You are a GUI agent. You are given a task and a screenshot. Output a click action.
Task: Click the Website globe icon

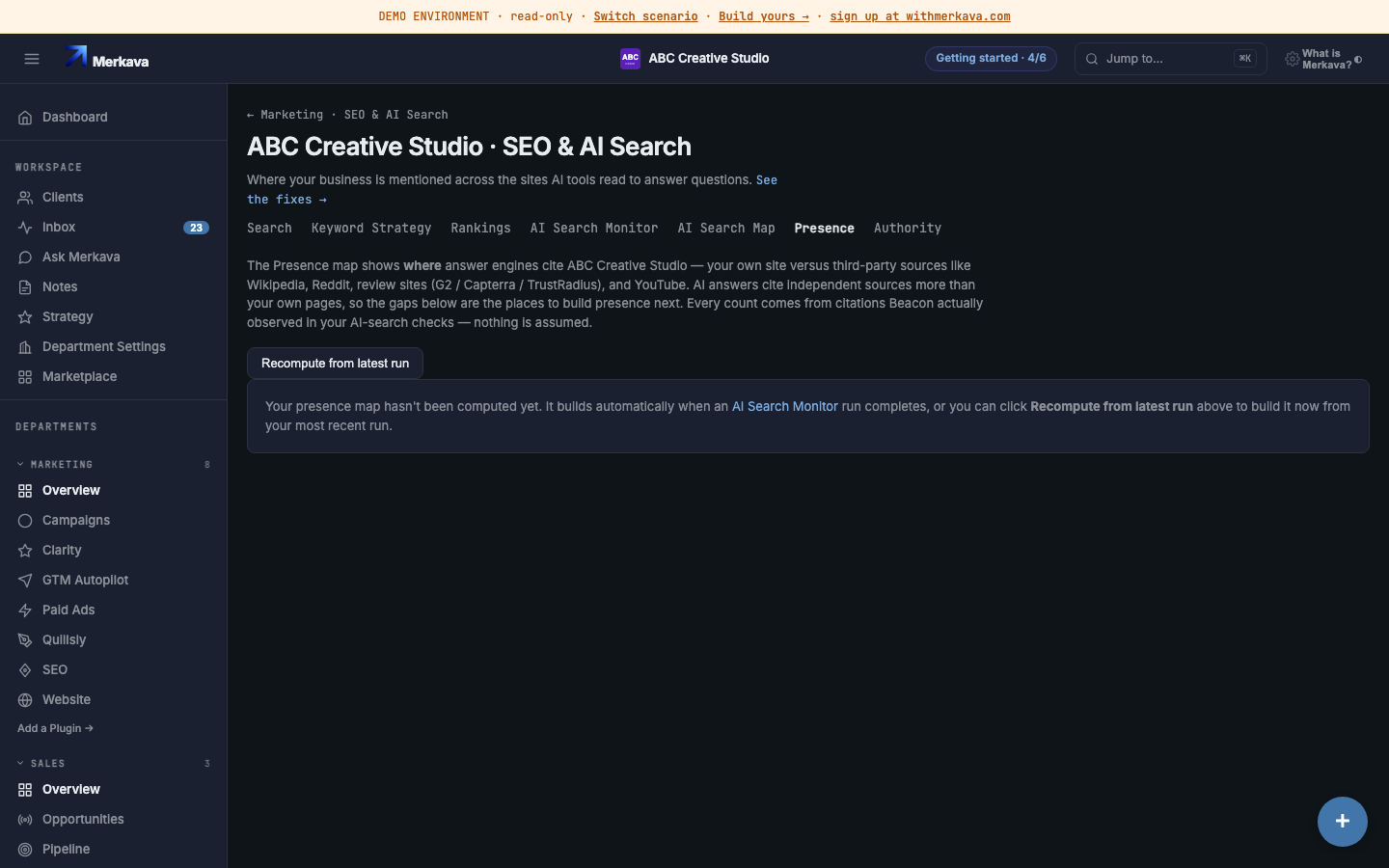25,700
